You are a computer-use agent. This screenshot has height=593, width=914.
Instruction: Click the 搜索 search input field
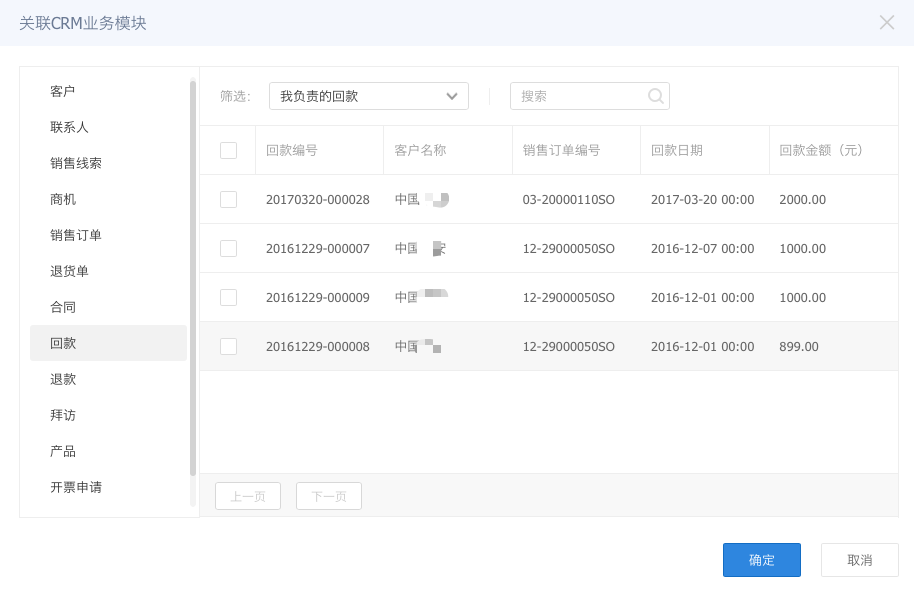(580, 96)
